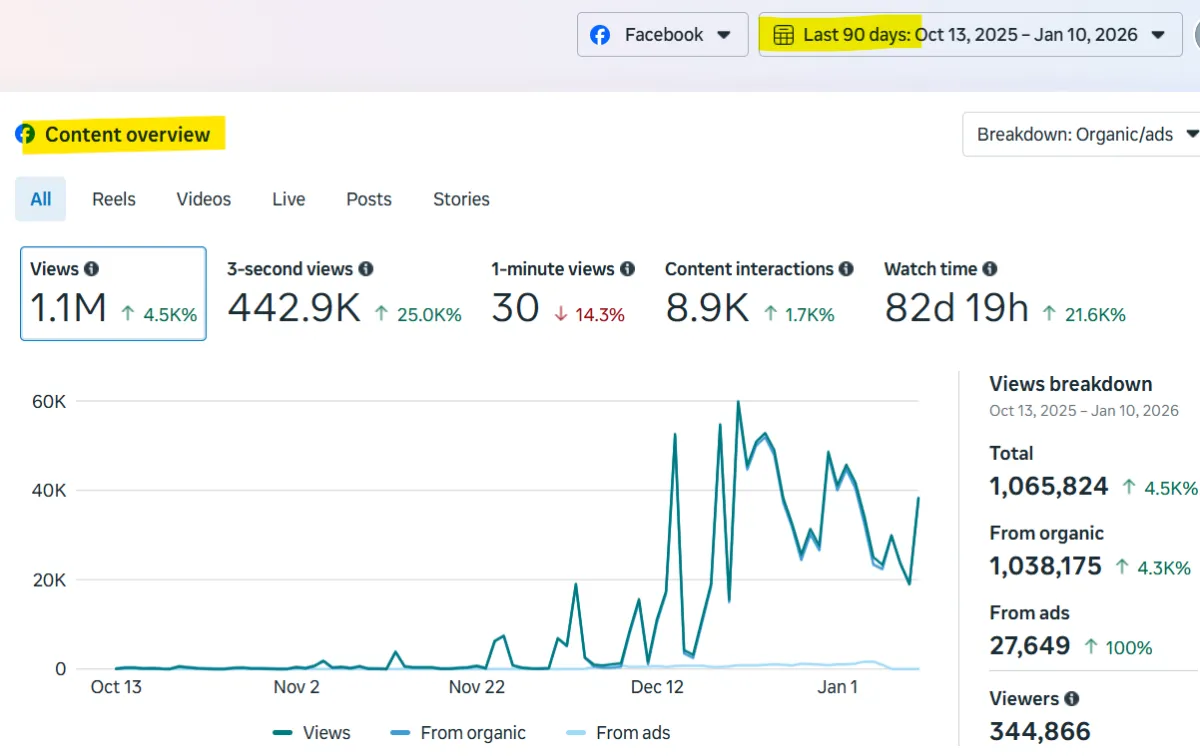Image resolution: width=1200 pixels, height=756 pixels.
Task: Select the 3-second views metric card
Action: (x=344, y=295)
